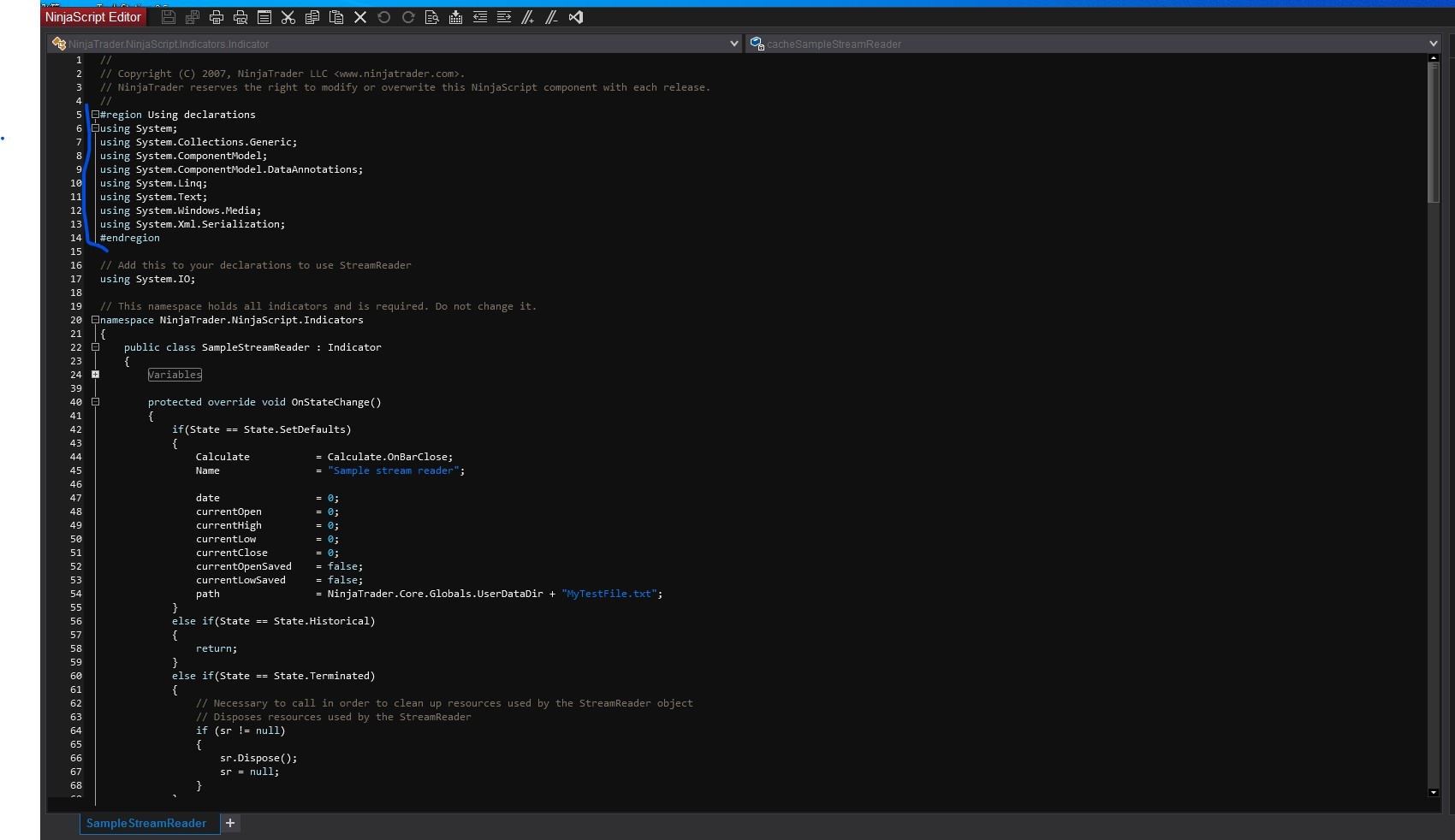Save the current NinjaScript file
Viewport: 1455px width, 840px height.
click(x=169, y=17)
